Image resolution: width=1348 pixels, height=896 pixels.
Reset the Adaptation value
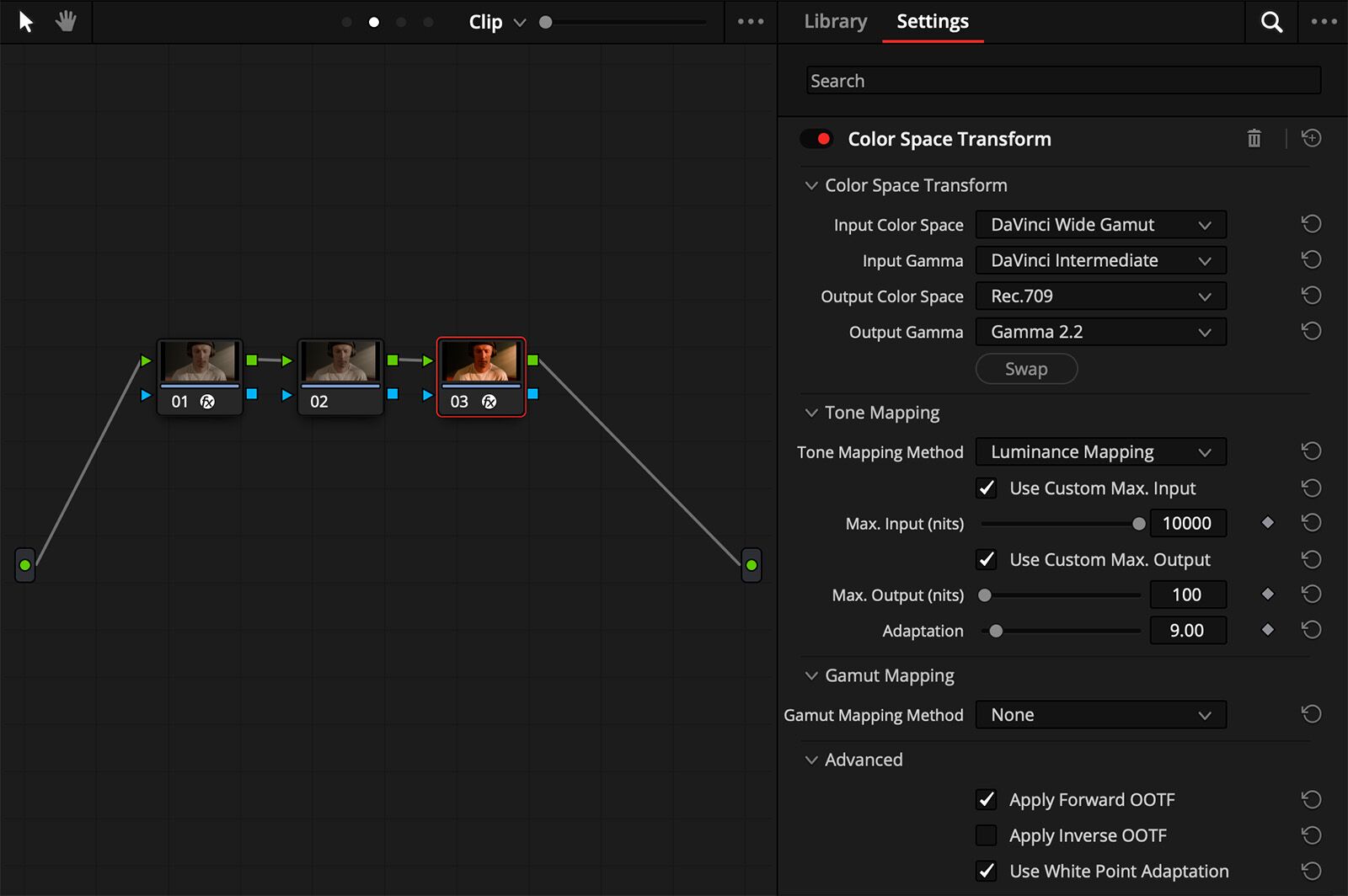point(1311,630)
